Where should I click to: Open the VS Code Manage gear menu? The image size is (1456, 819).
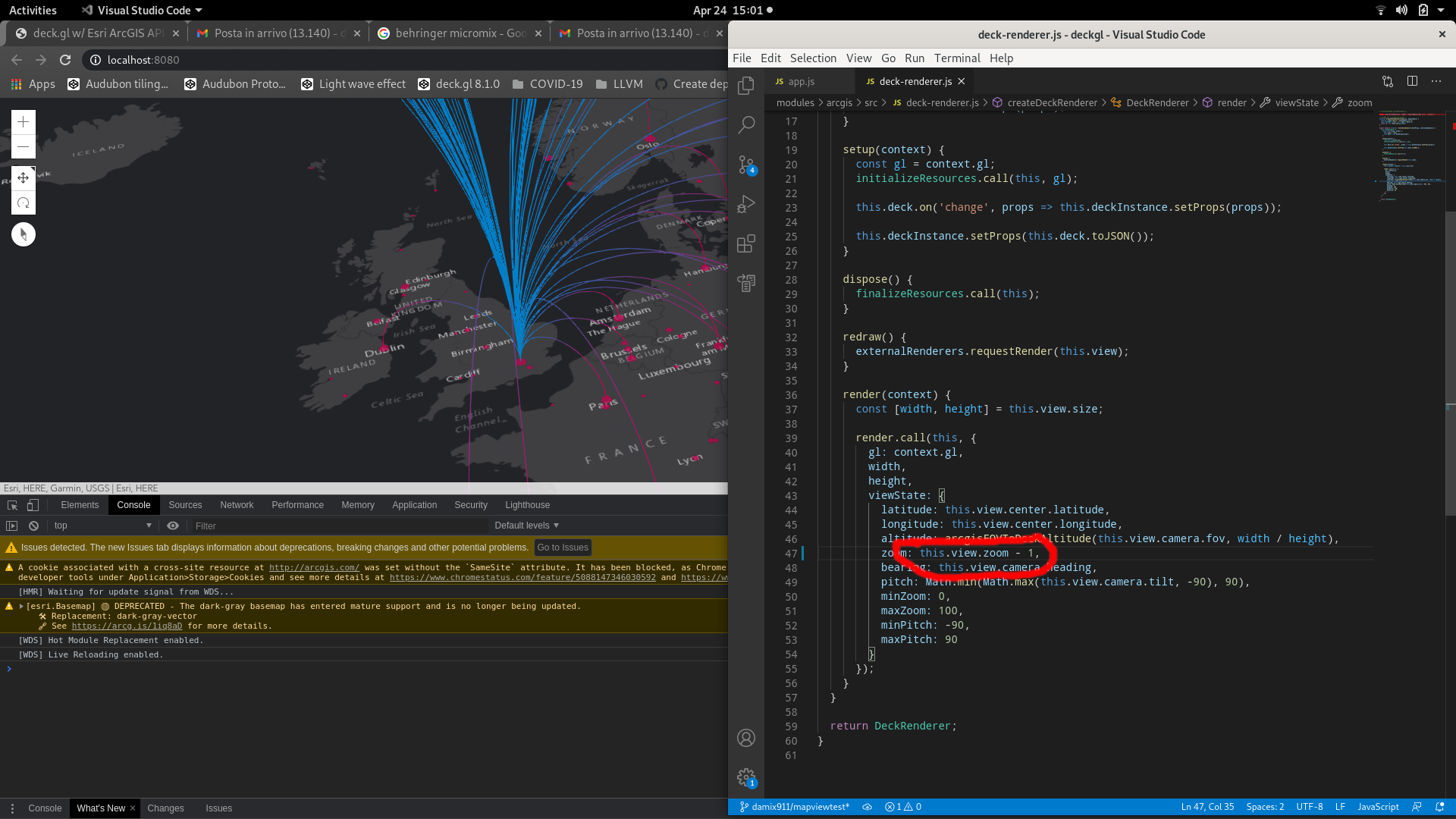click(747, 777)
